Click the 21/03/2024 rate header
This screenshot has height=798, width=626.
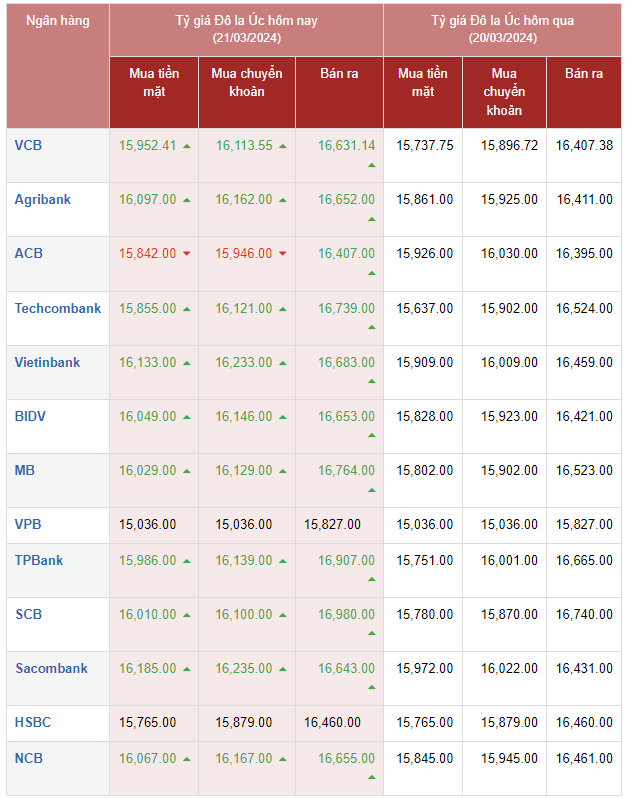pos(247,29)
